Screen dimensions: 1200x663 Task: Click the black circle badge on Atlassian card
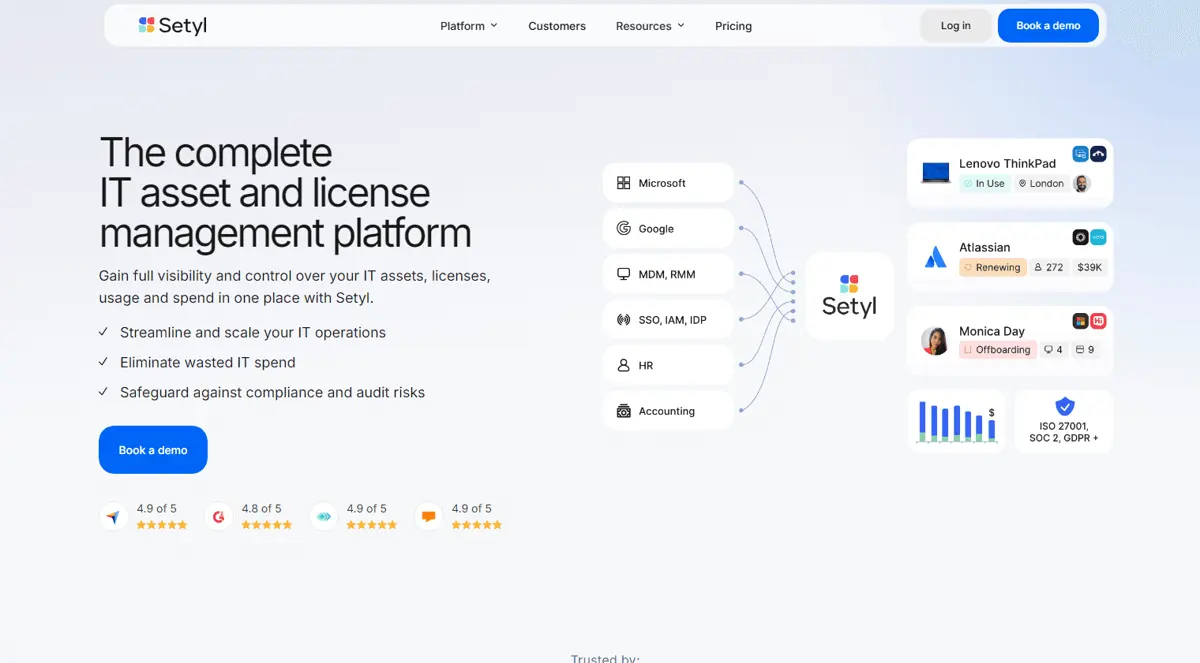(1080, 237)
